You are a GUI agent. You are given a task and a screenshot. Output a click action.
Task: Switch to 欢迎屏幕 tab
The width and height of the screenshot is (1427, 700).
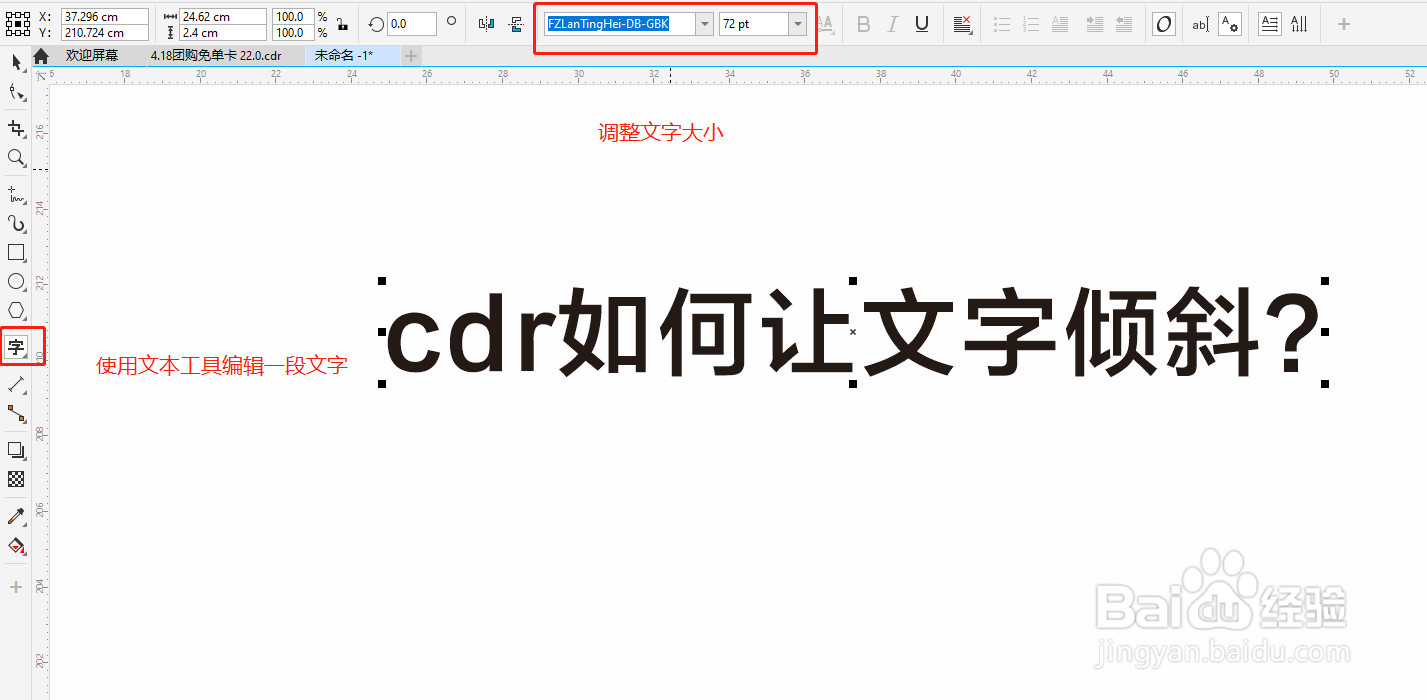pos(92,56)
